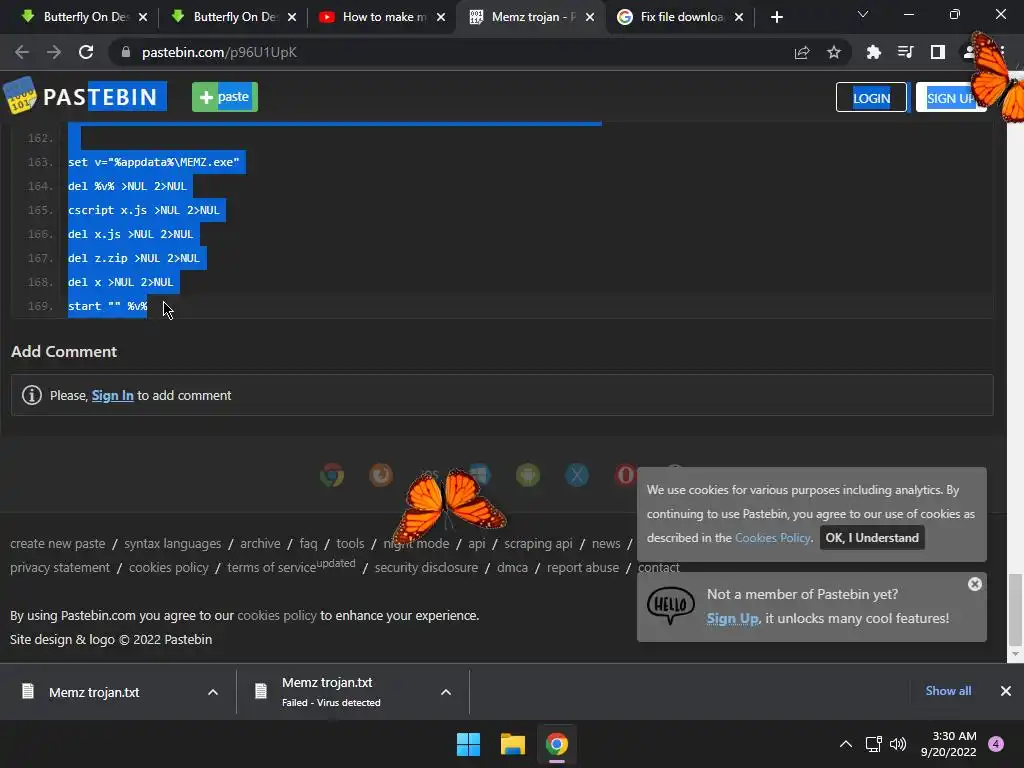Click the Firefox icon in footer
The image size is (1024, 768).
point(381,475)
